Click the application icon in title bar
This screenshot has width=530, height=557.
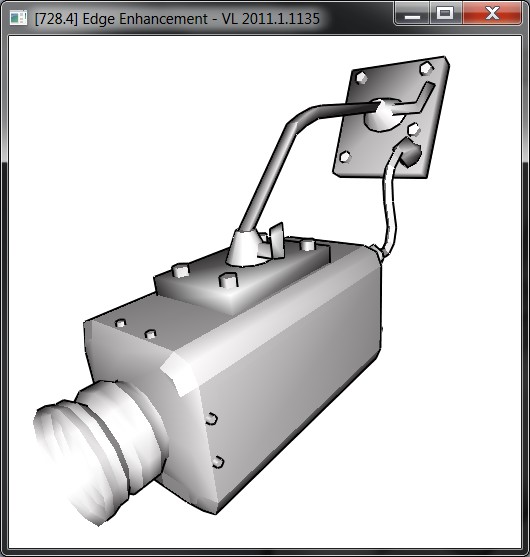[18, 18]
